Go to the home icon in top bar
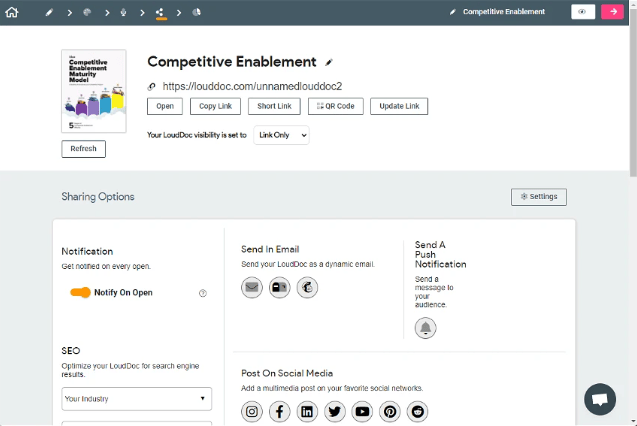The width and height of the screenshot is (637, 426). click(12, 12)
